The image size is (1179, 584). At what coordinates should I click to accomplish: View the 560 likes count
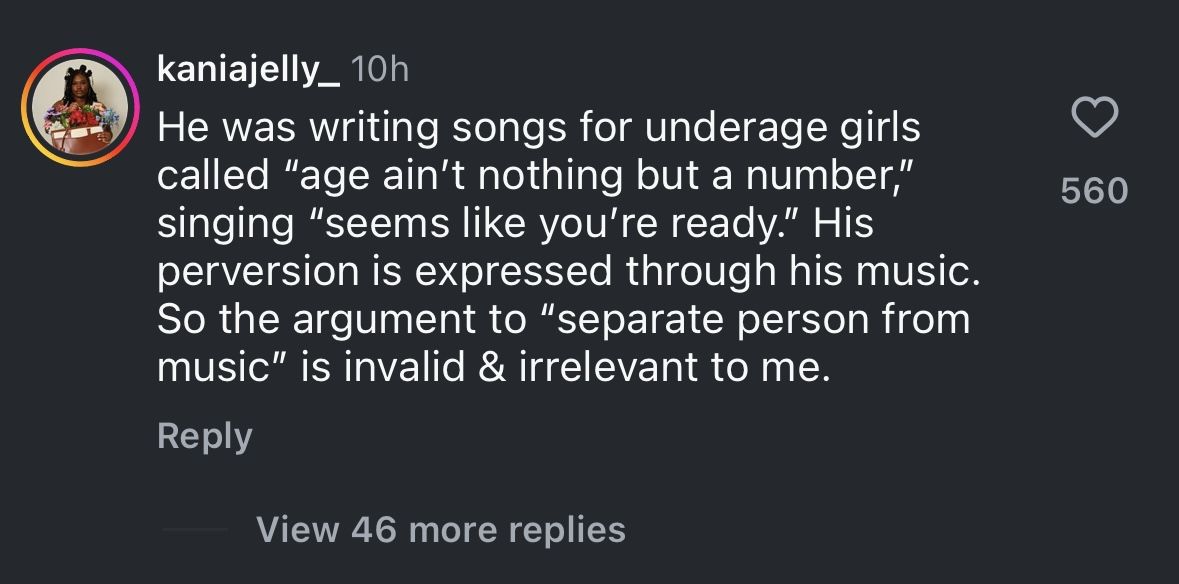pos(1093,190)
